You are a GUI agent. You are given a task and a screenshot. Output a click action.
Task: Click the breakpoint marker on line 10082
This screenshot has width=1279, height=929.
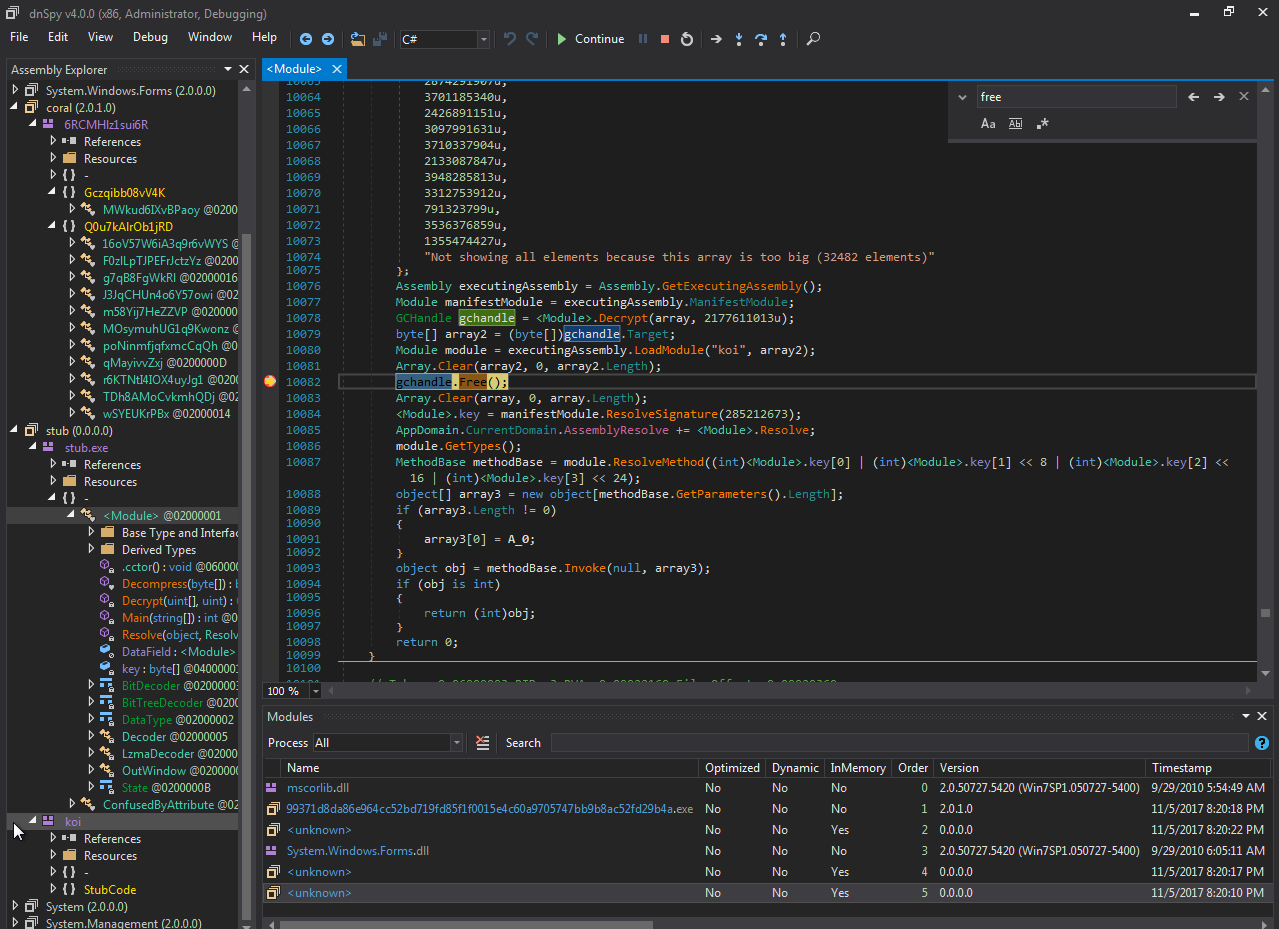pos(269,382)
